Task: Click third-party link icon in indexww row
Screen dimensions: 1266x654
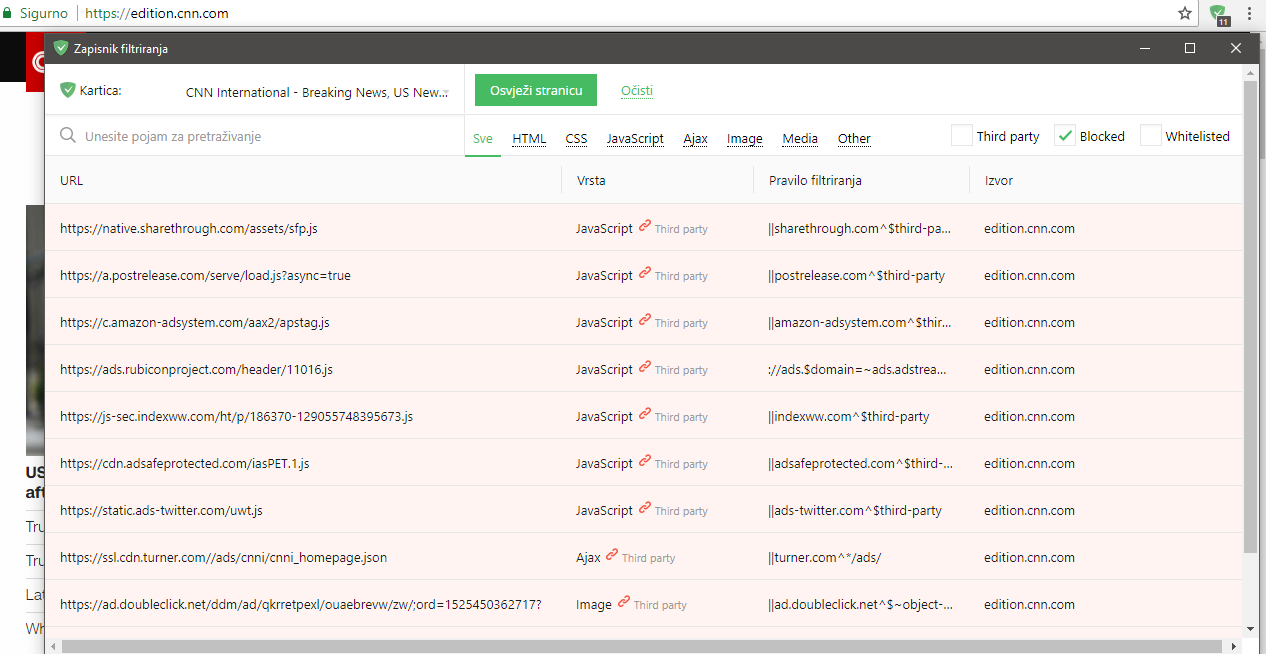Action: [645, 415]
